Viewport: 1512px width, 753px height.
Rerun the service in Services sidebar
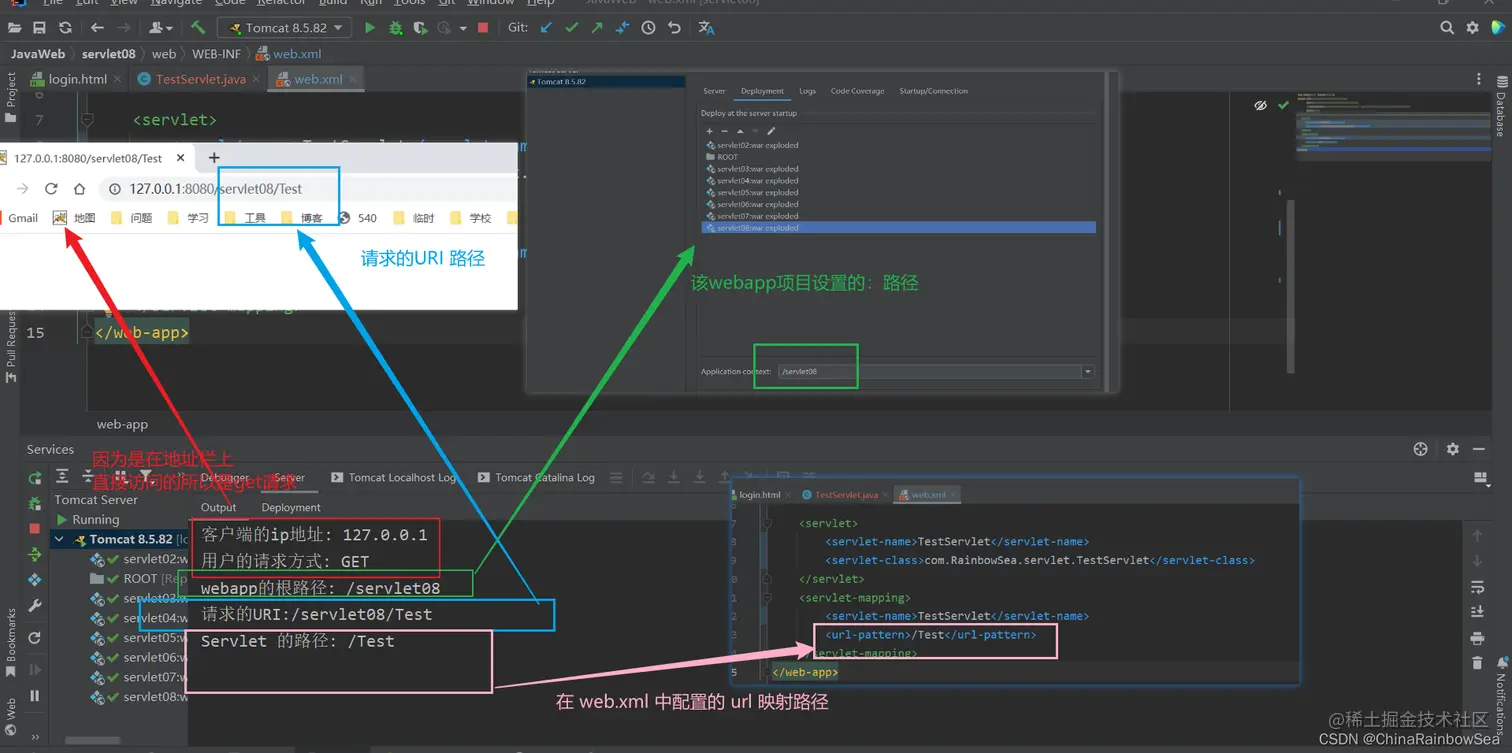[x=35, y=478]
